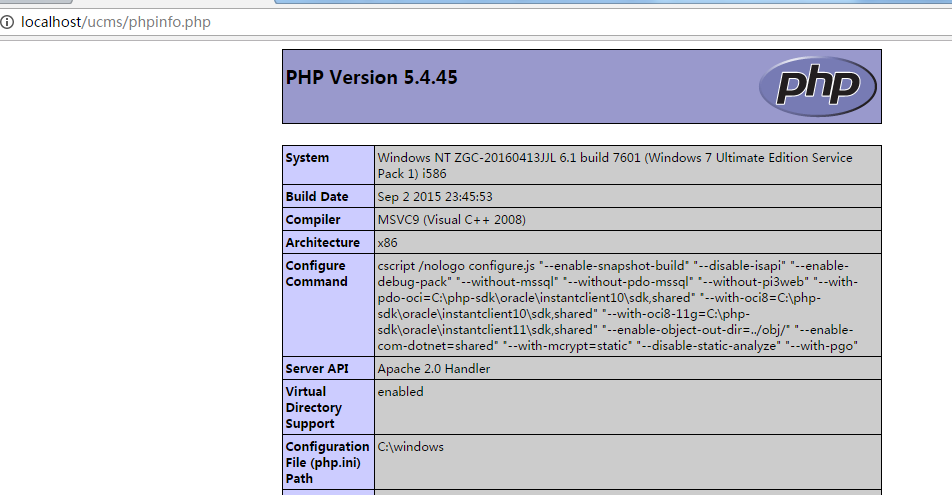This screenshot has width=952, height=495.
Task: Select the Configuration File (php.ini) Path label
Action: tap(327, 463)
